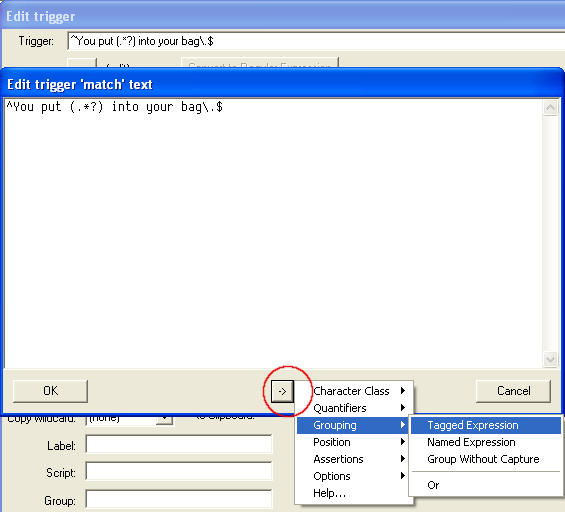
Task: Insert a Tagged Expression group
Action: (x=486, y=425)
